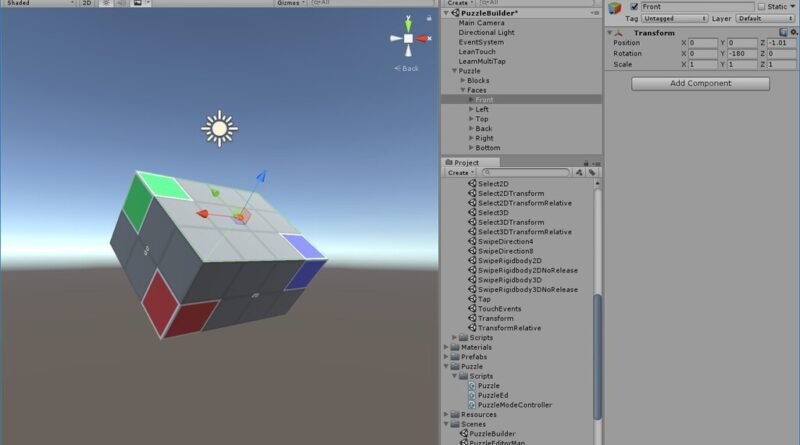Select LeanTouch in Hierarchy

477,52
